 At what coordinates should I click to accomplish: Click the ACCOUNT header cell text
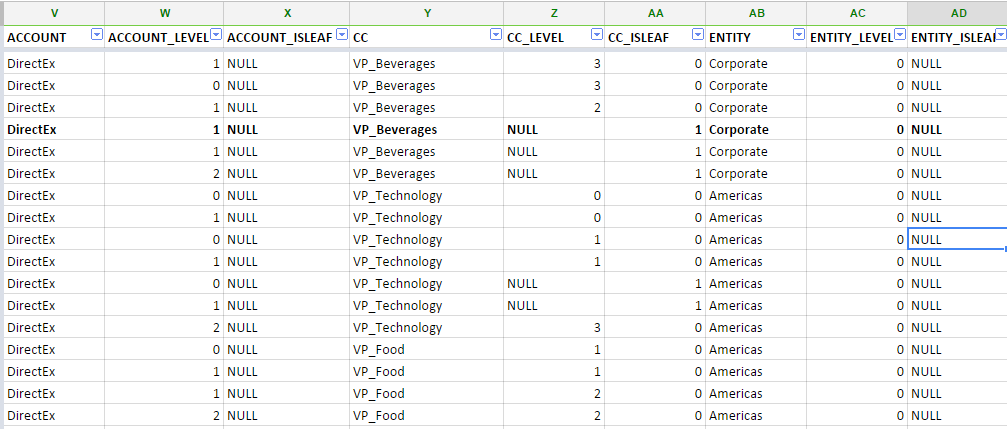coord(37,38)
